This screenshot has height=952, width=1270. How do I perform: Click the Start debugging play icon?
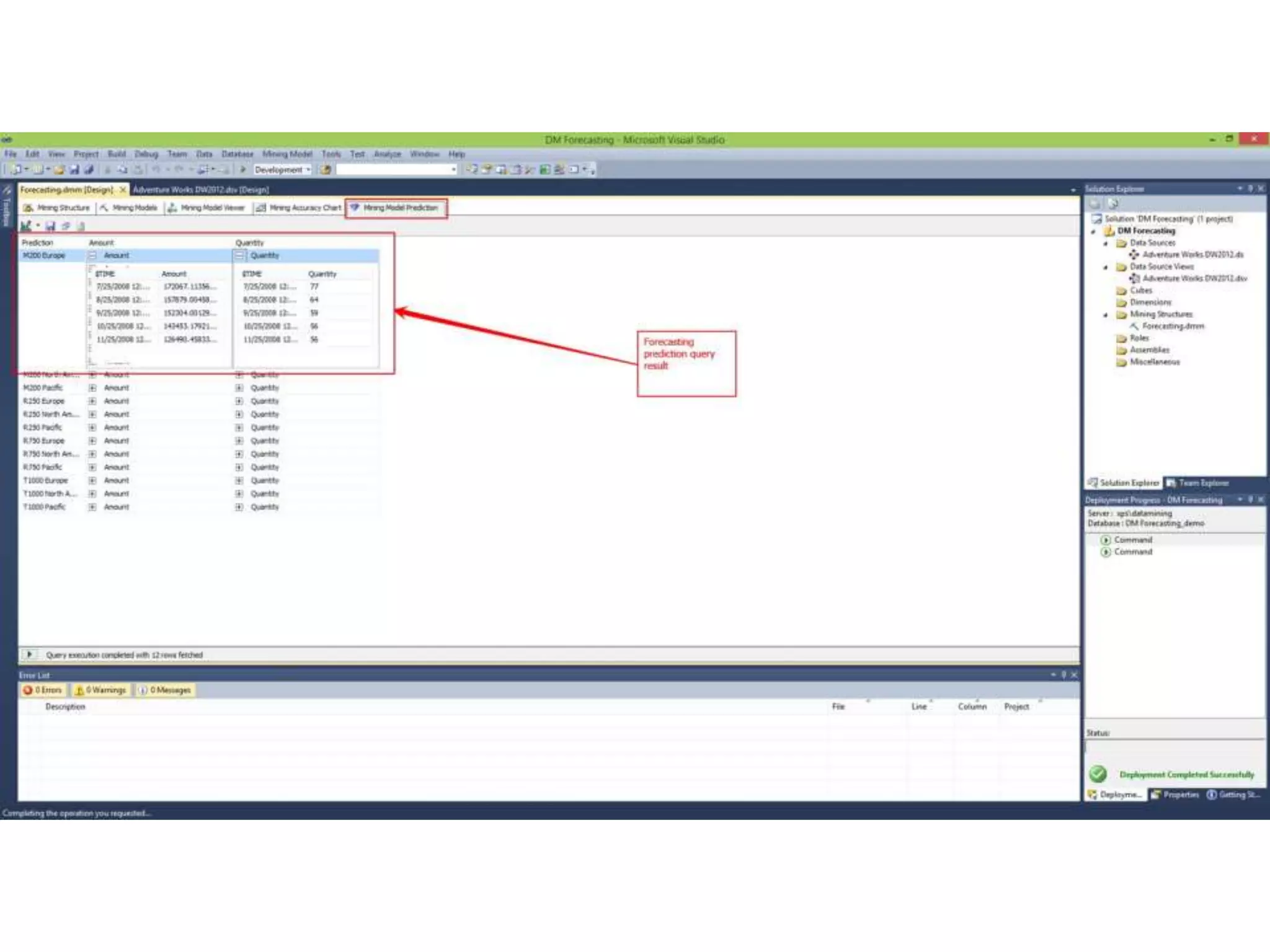click(x=243, y=169)
